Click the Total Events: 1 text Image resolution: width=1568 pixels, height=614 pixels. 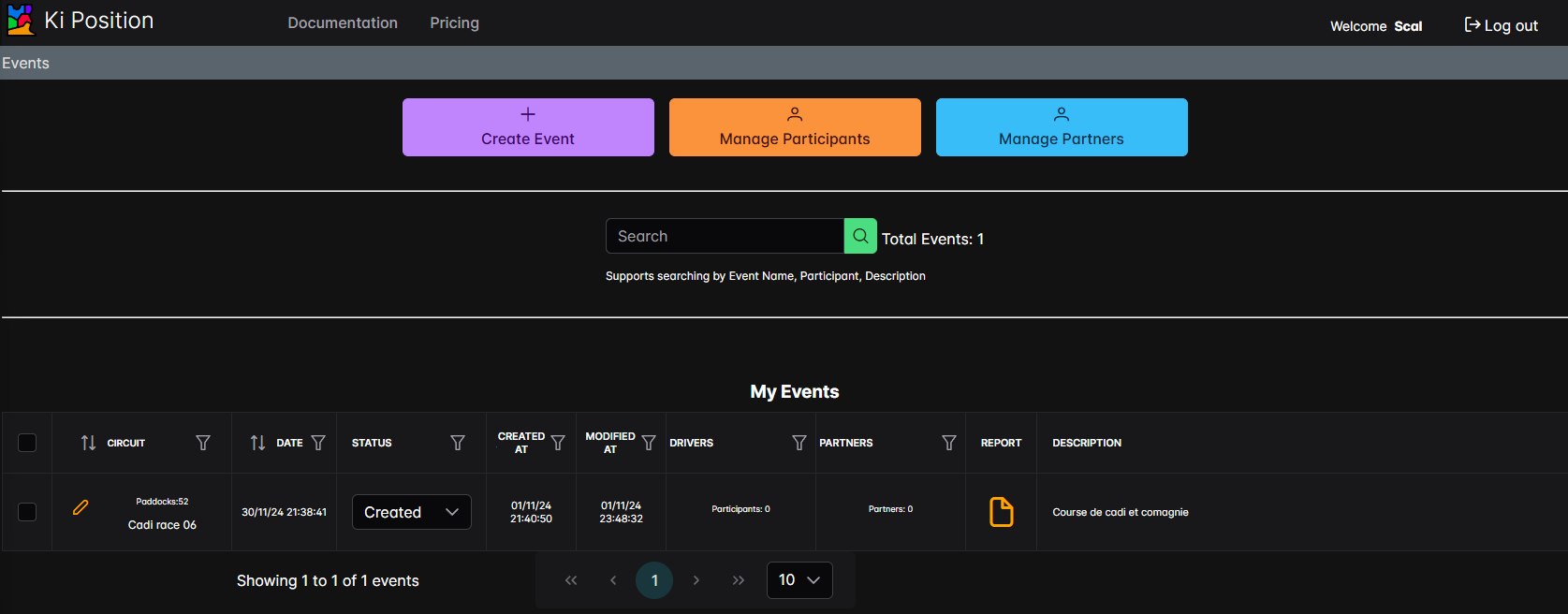point(932,239)
